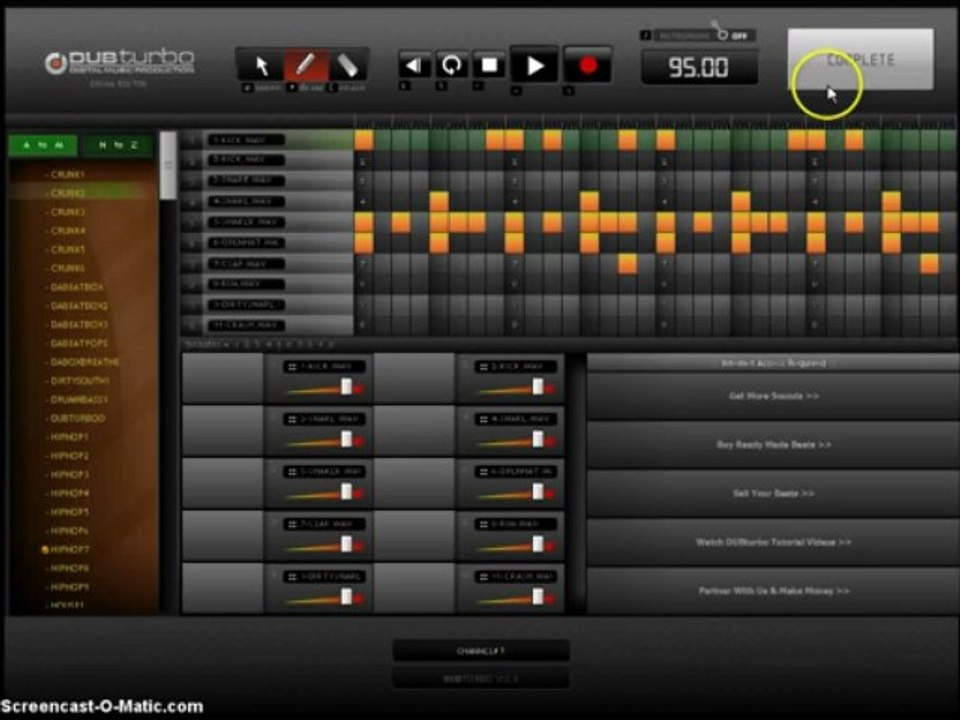Open Buy Ready Made Beats link
Image resolution: width=960 pixels, height=720 pixels.
[773, 445]
